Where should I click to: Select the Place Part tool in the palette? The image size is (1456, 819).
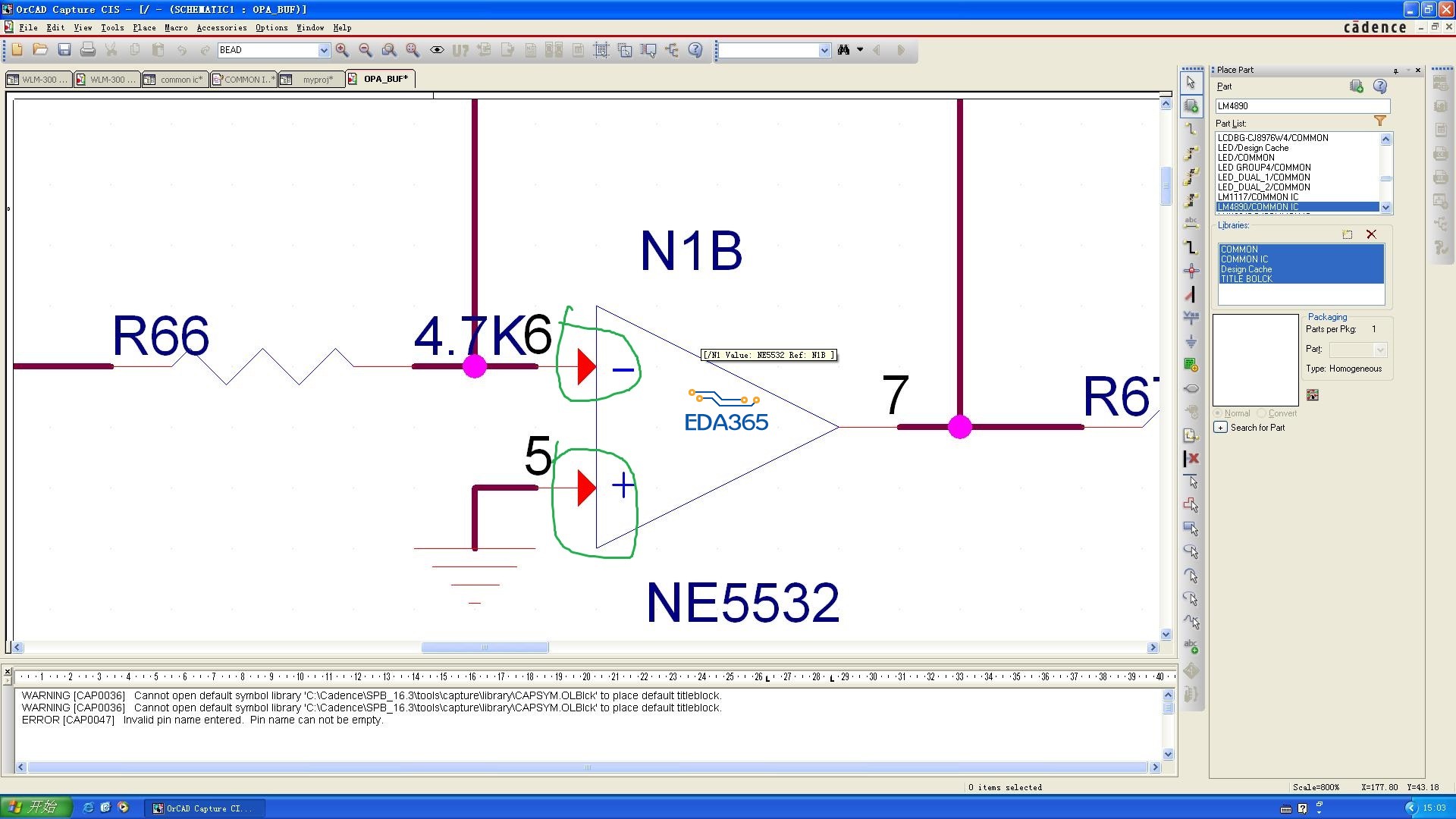(1191, 106)
